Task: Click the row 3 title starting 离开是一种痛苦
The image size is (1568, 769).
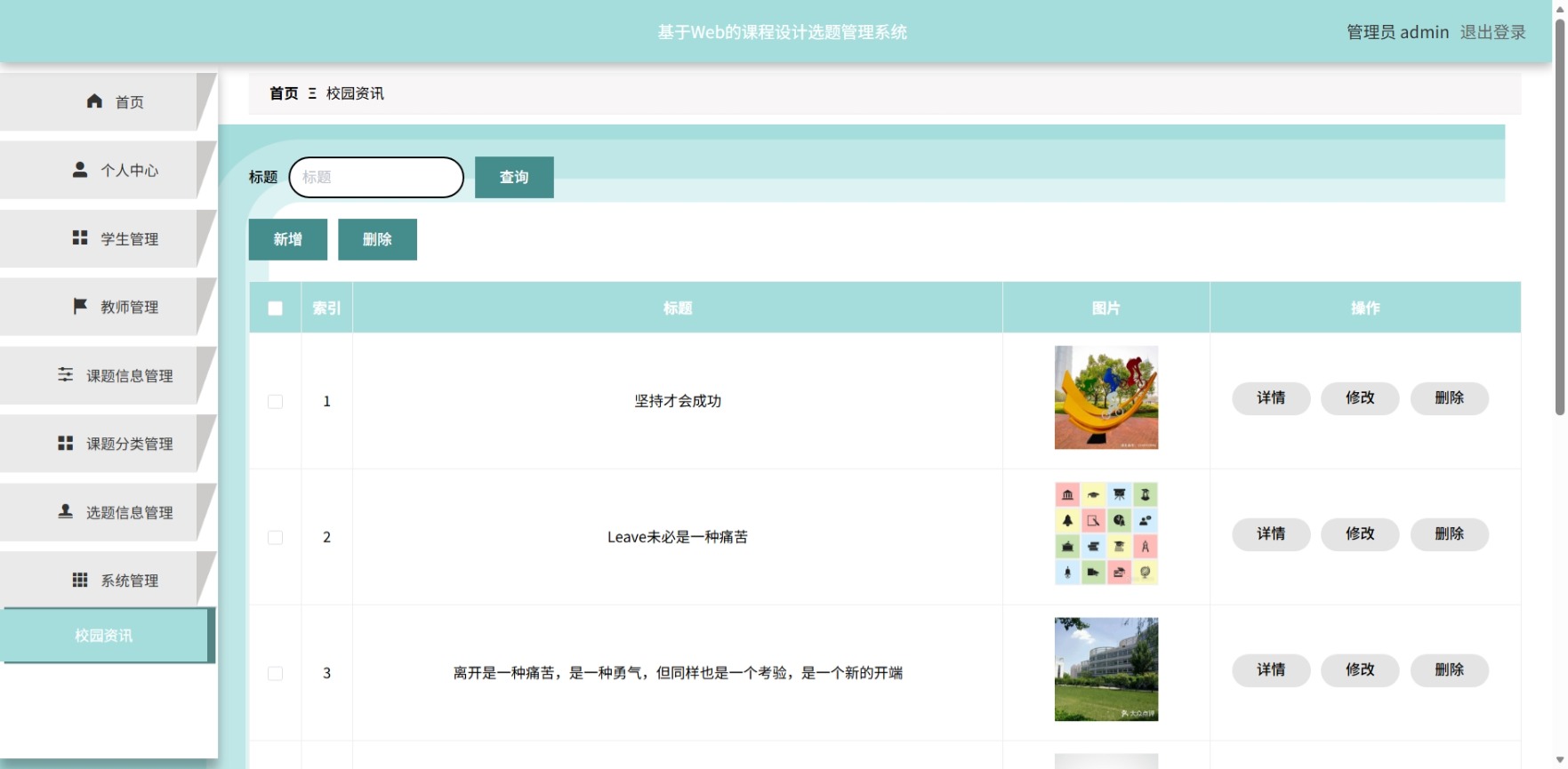Action: pyautogui.click(x=678, y=673)
